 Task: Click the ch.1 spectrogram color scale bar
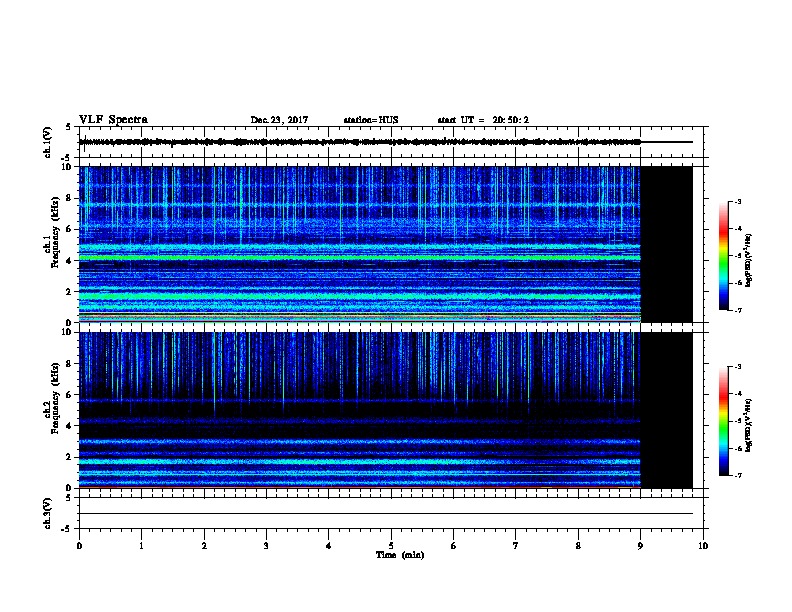click(x=724, y=256)
